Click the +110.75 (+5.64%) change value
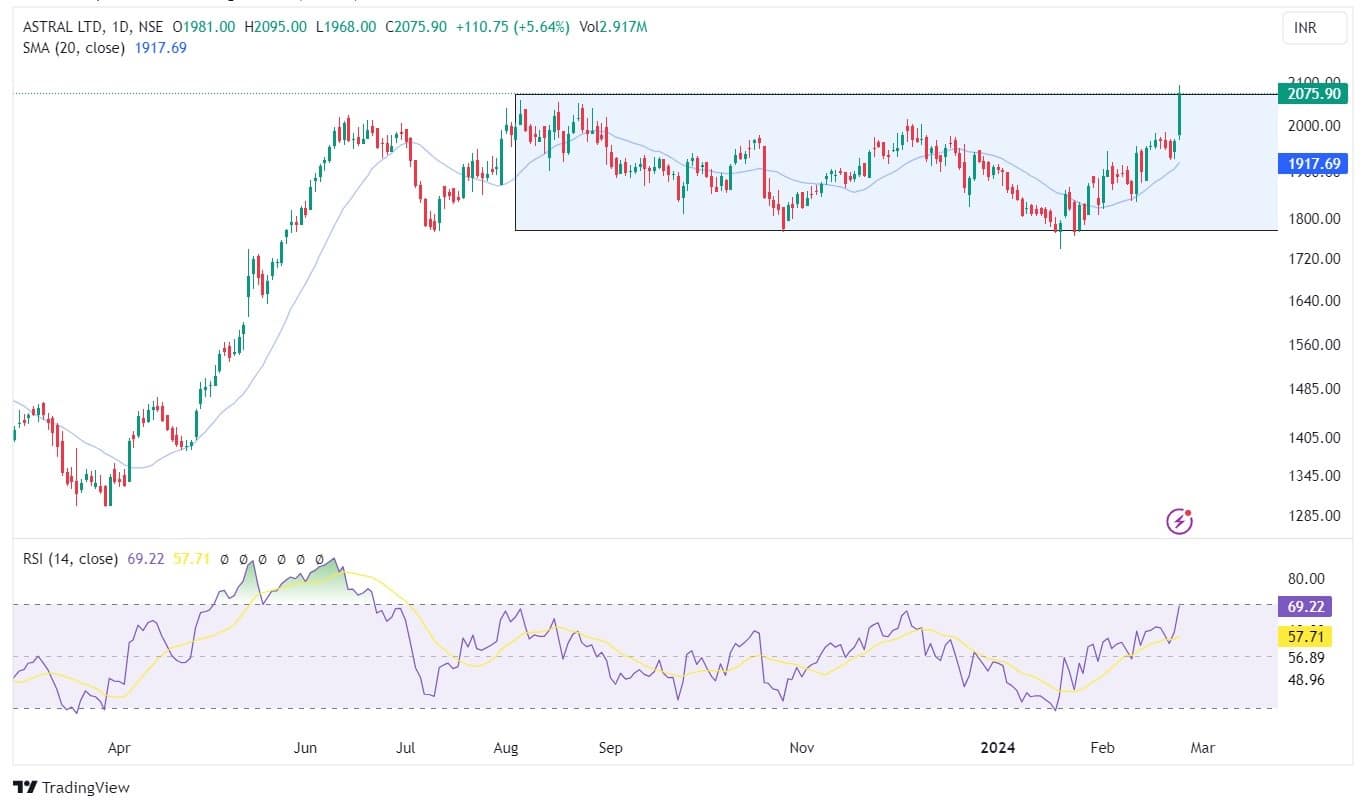1366x809 pixels. [x=513, y=27]
